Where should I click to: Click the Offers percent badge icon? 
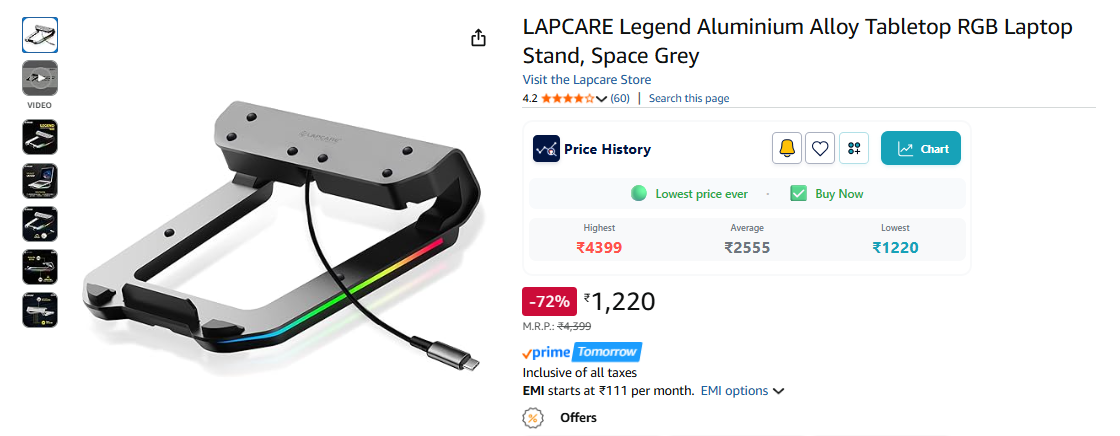coord(534,417)
